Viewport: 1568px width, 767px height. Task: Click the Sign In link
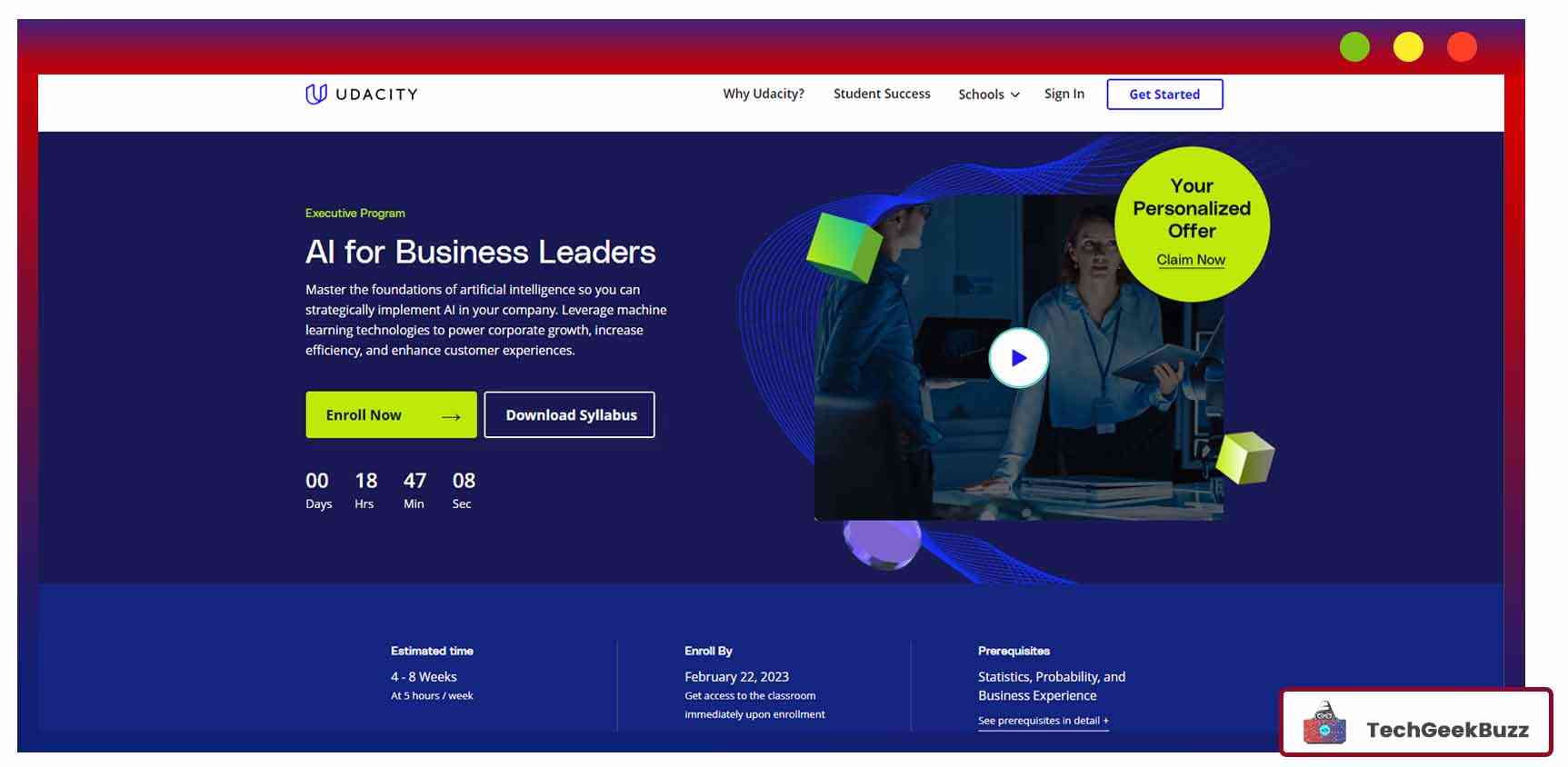(x=1064, y=94)
